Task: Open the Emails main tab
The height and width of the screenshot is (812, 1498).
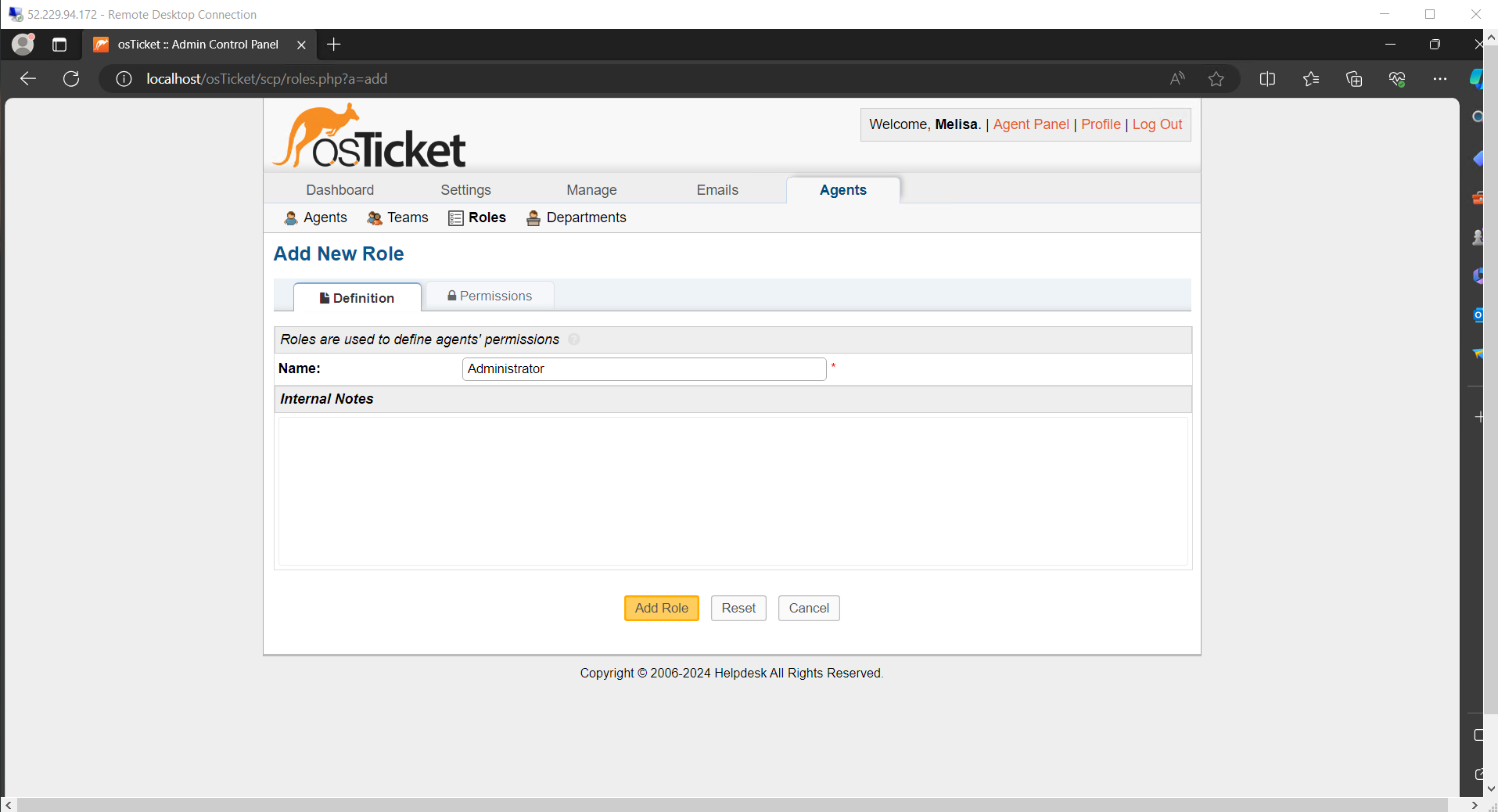Action: [718, 190]
